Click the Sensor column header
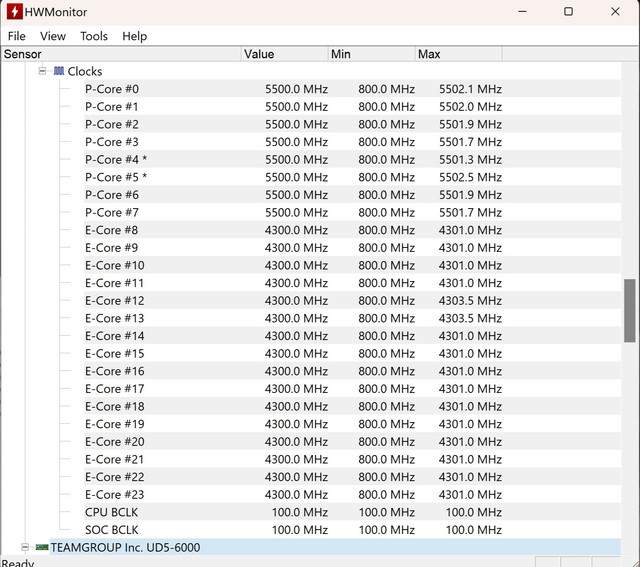640x567 pixels. (121, 54)
